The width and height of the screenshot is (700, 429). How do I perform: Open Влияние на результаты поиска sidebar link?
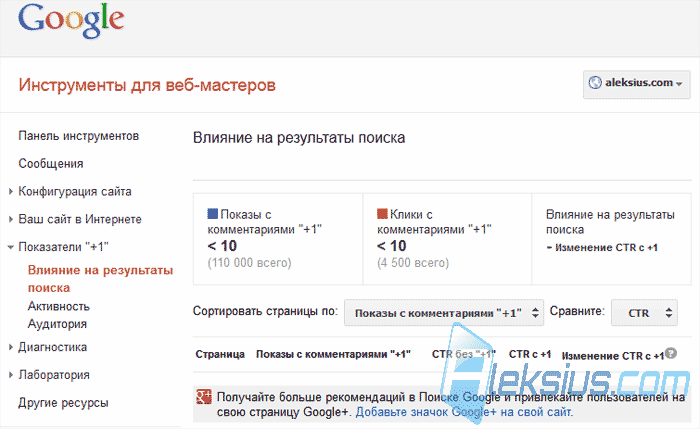tap(100, 279)
